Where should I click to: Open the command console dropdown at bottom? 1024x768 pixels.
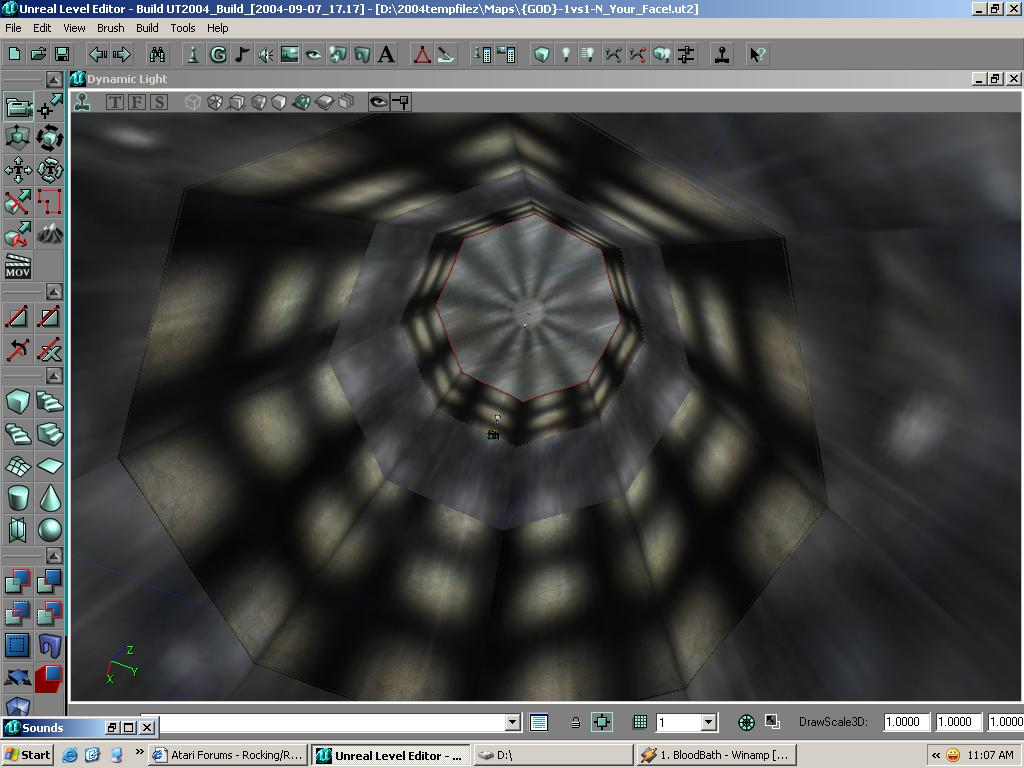click(511, 721)
